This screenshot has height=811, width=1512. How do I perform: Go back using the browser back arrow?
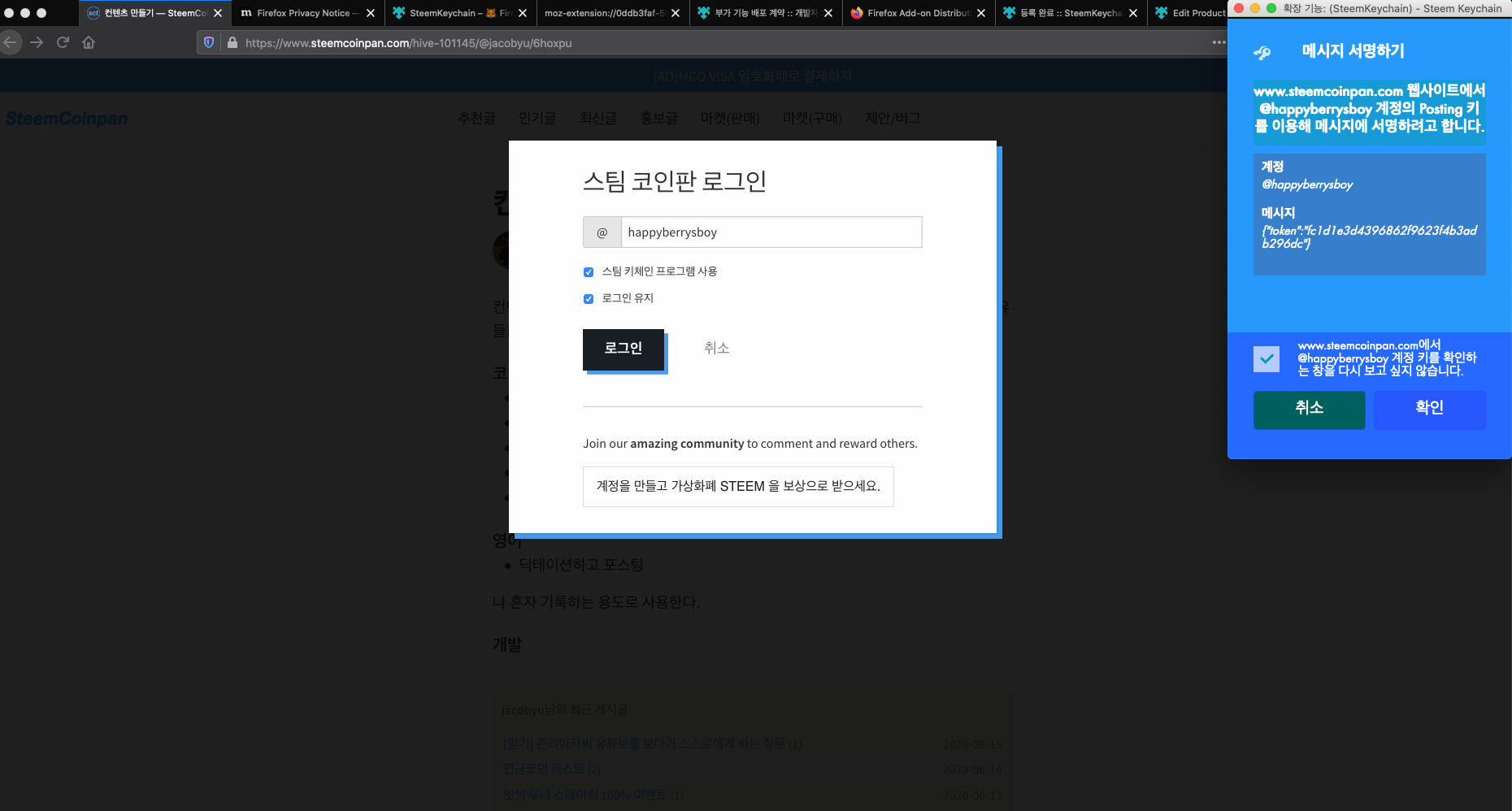pos(11,42)
